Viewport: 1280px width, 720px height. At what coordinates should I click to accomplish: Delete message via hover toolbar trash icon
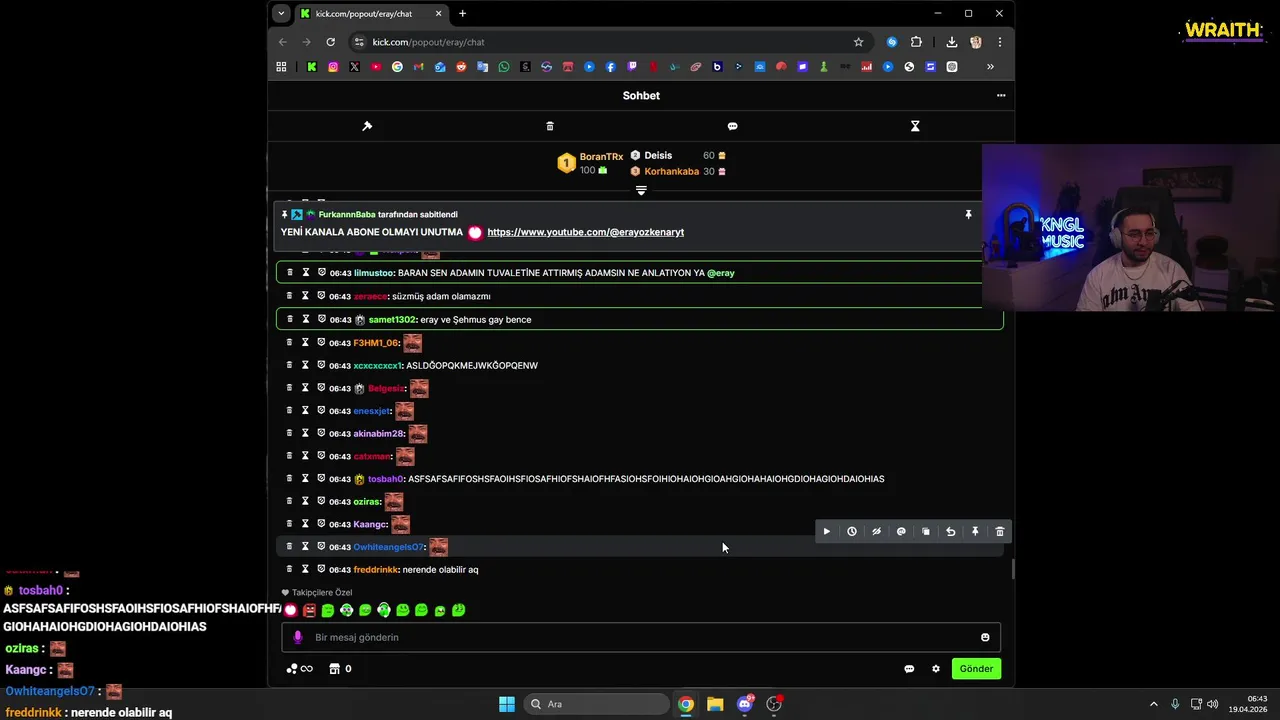[1000, 532]
